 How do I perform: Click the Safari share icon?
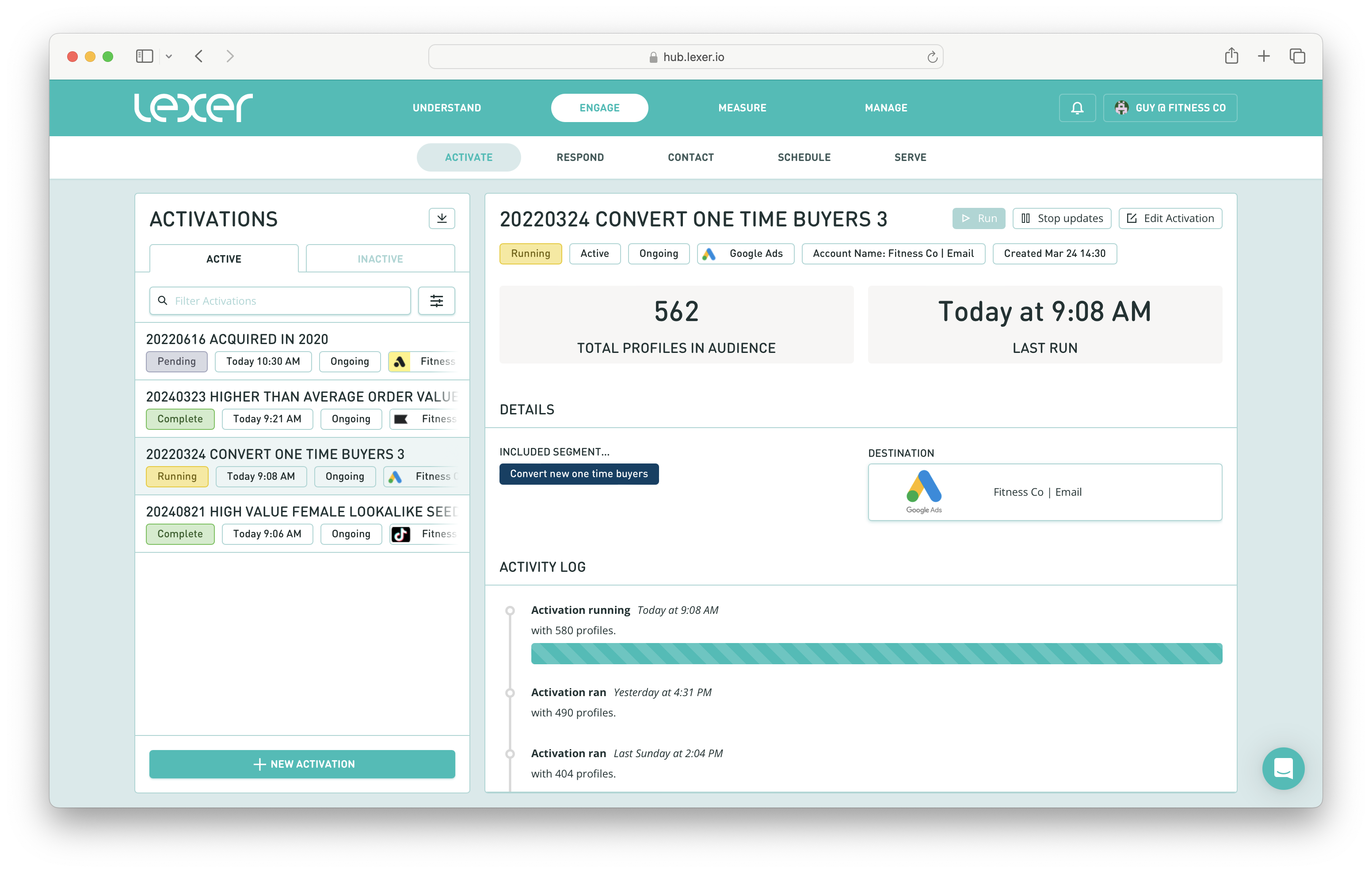tap(1231, 56)
